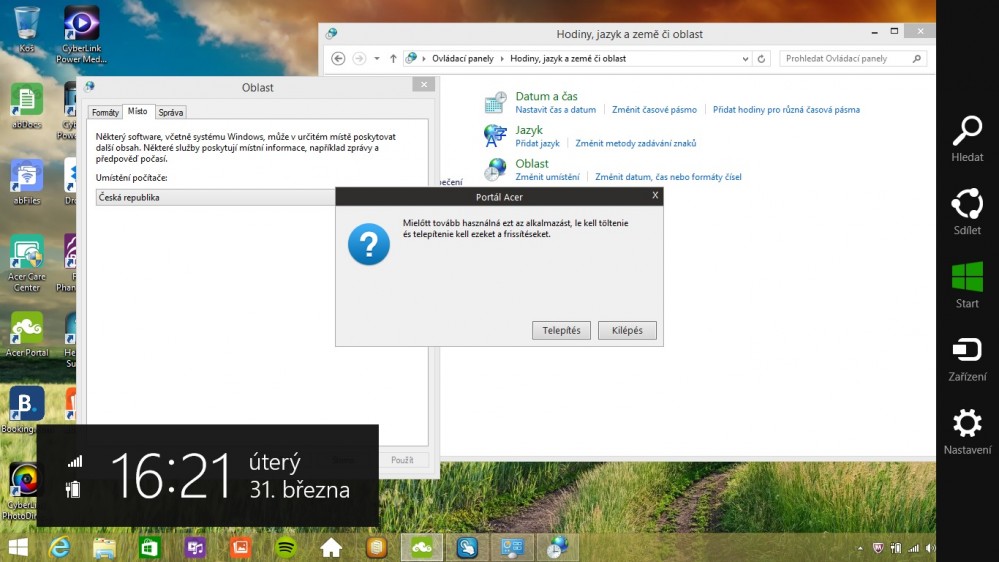
Task: Switch to the Formáty tab
Action: 105,112
